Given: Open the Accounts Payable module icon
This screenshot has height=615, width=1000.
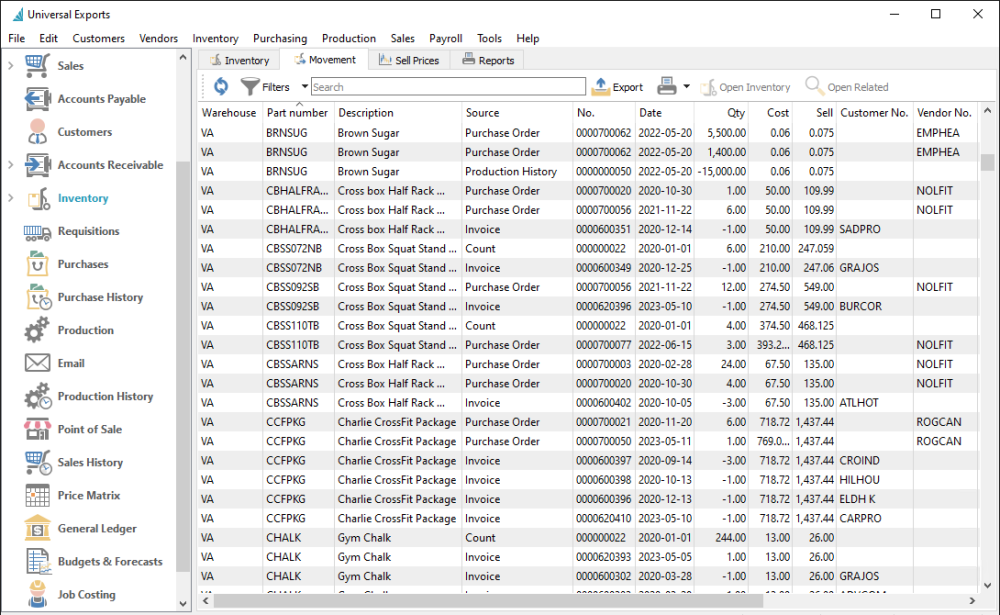Looking at the screenshot, I should (38, 99).
